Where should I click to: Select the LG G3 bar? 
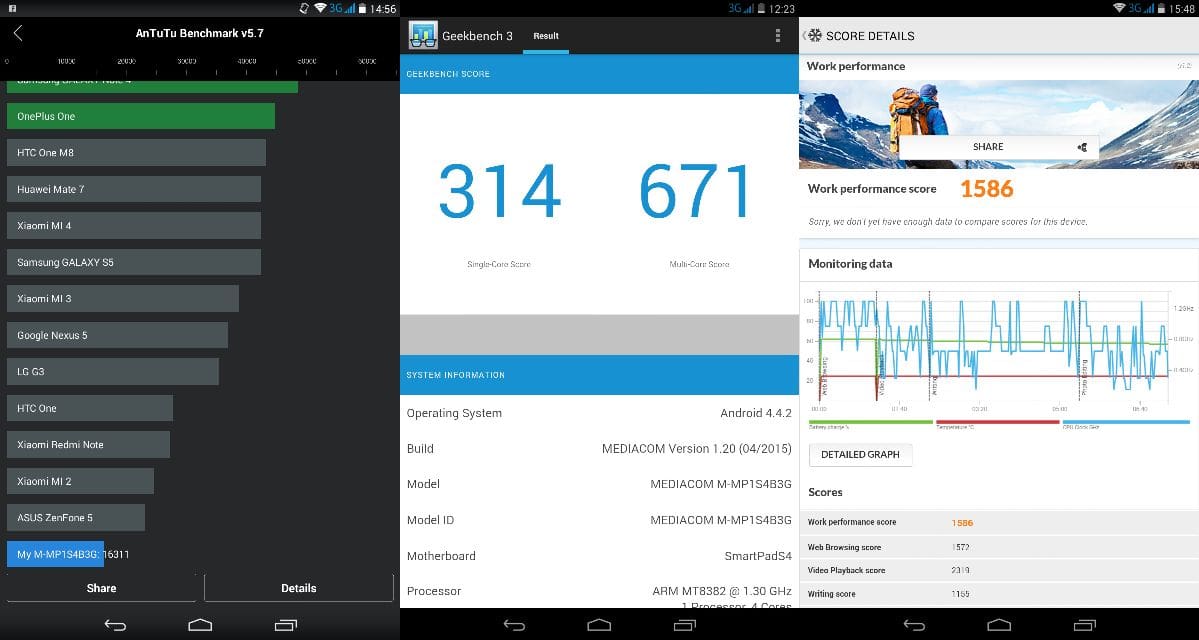coord(112,372)
